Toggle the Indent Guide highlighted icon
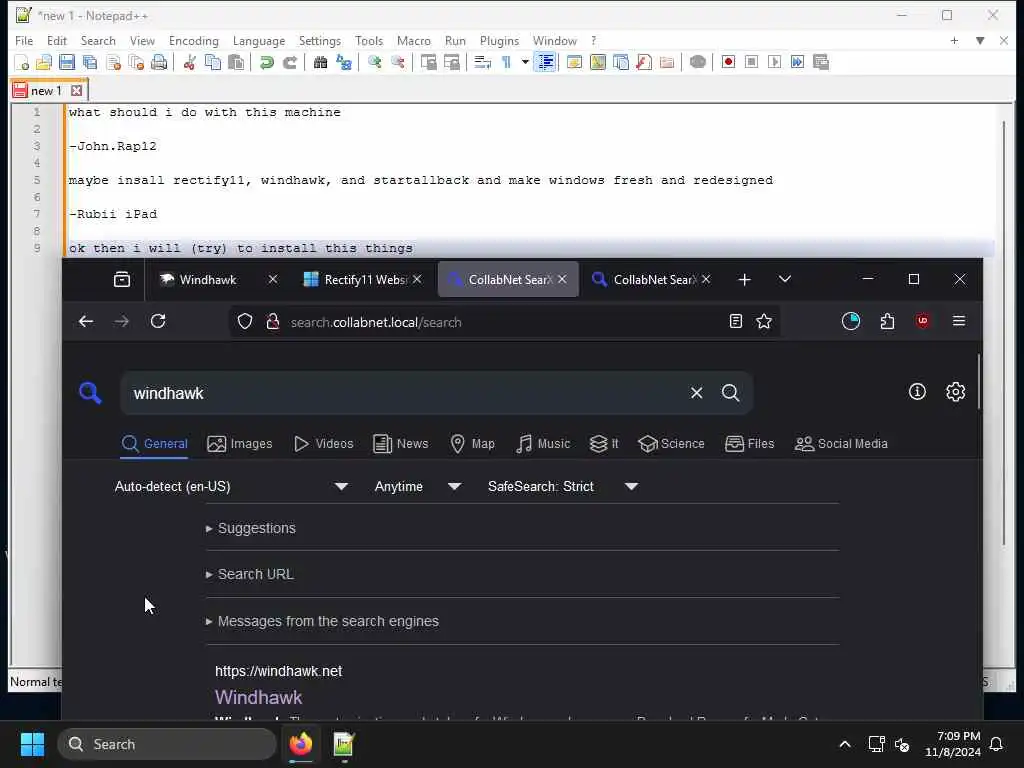The image size is (1024, 768). pos(545,62)
